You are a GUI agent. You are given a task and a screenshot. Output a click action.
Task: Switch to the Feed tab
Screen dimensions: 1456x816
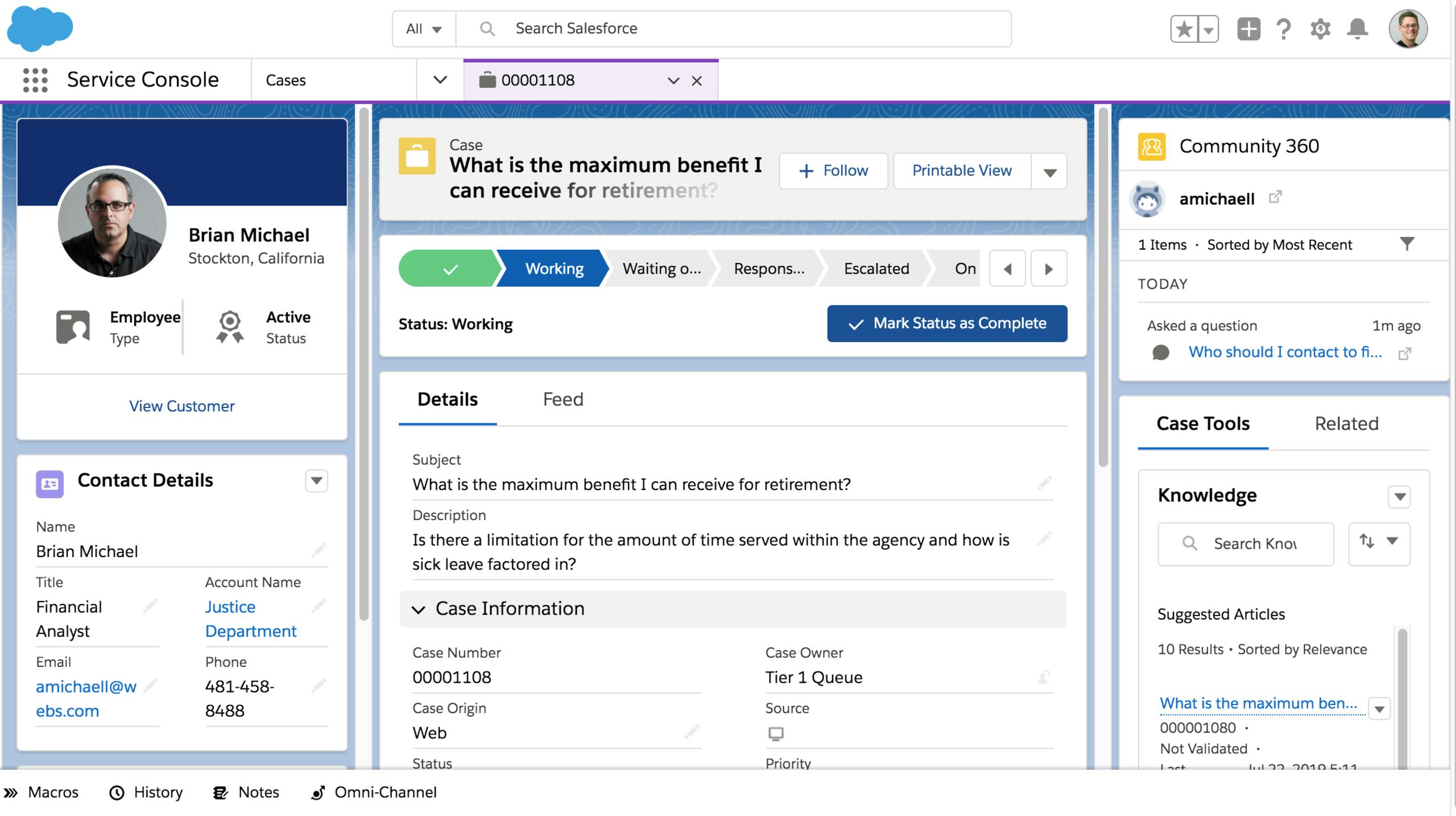click(x=563, y=399)
